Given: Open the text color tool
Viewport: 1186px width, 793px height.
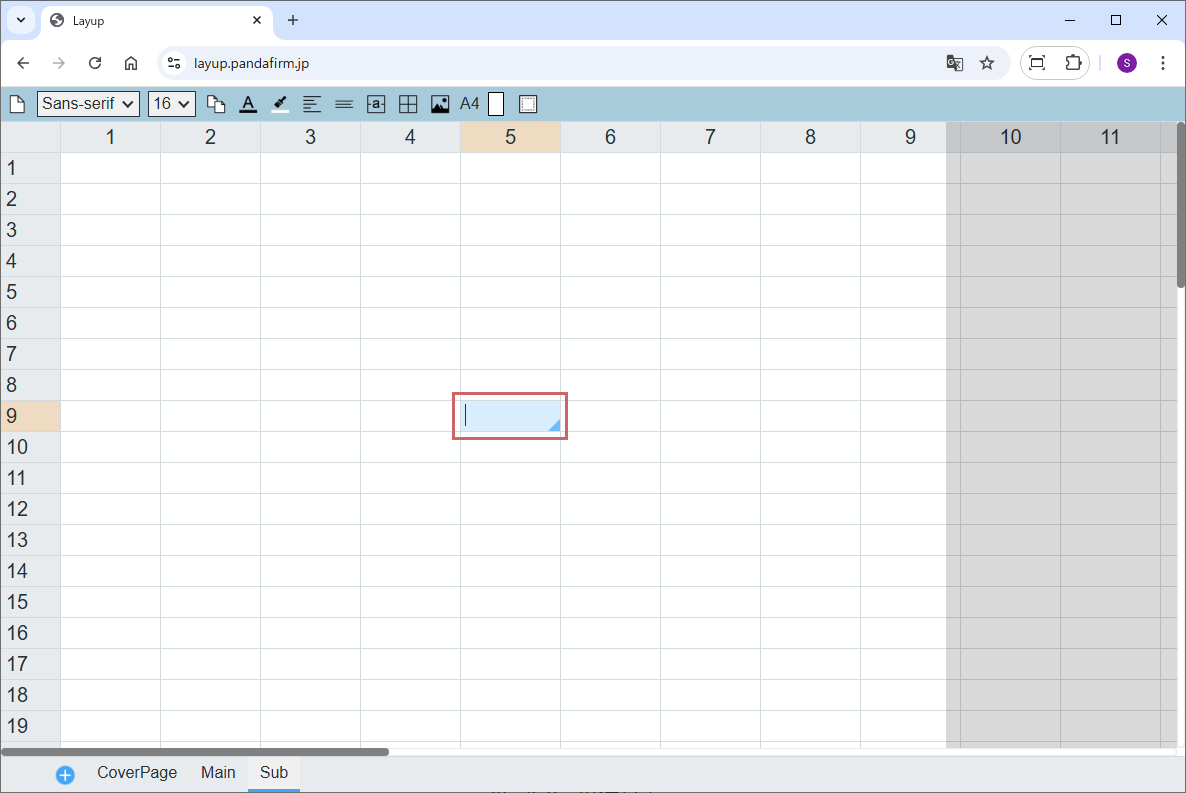Looking at the screenshot, I should pos(248,104).
